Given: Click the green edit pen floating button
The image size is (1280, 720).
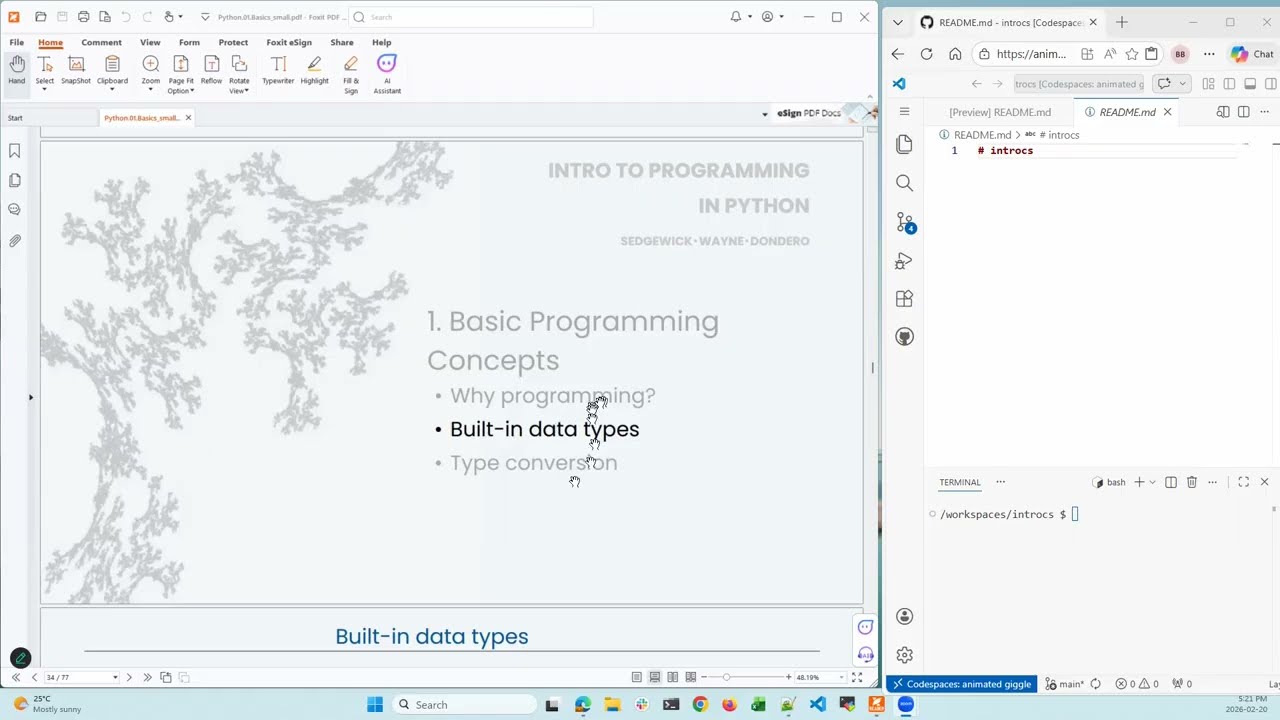Looking at the screenshot, I should 20,658.
